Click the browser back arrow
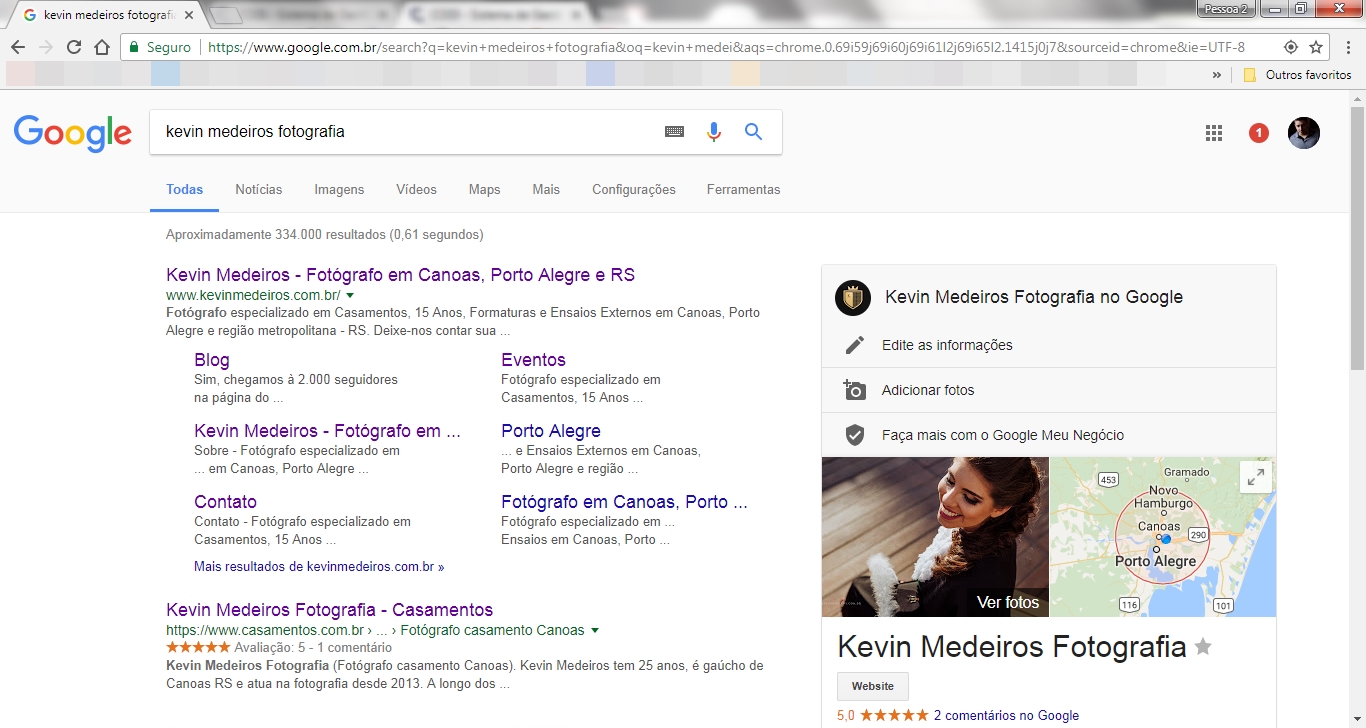 pyautogui.click(x=17, y=47)
